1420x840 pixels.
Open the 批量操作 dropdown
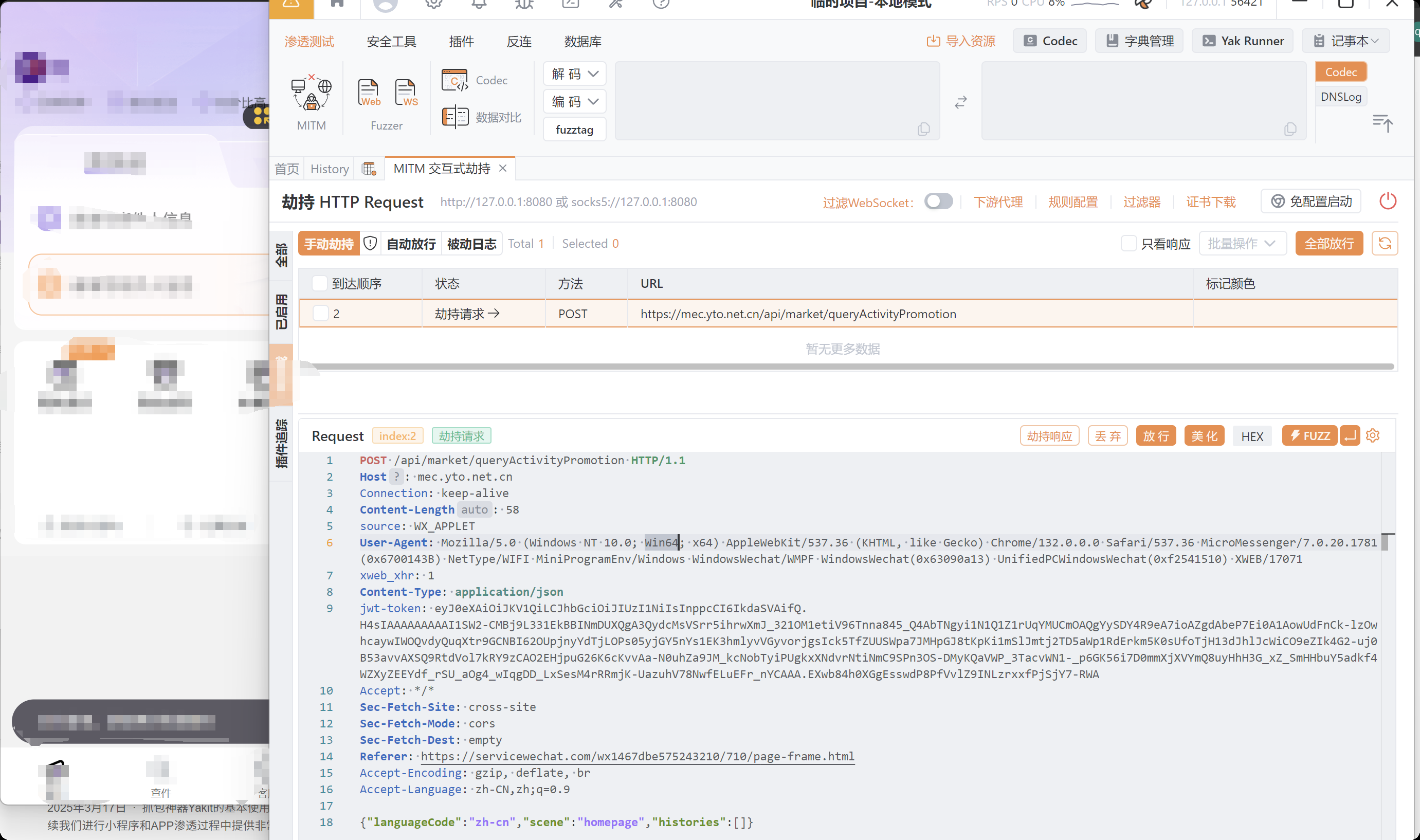pyautogui.click(x=1242, y=243)
